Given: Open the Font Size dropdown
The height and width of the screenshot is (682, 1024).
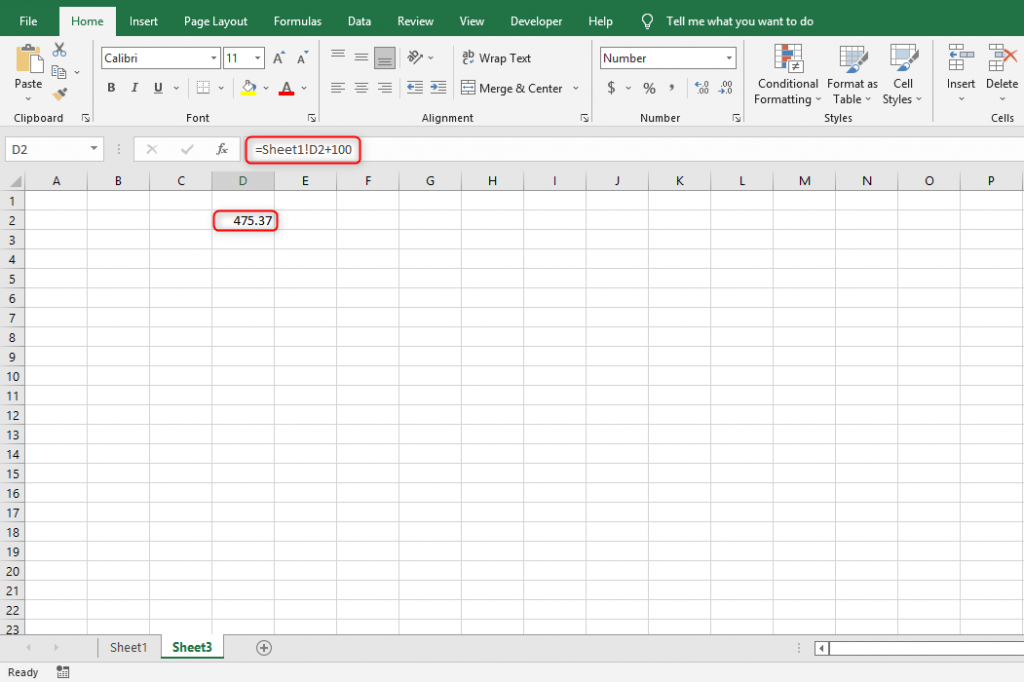Looking at the screenshot, I should point(258,57).
